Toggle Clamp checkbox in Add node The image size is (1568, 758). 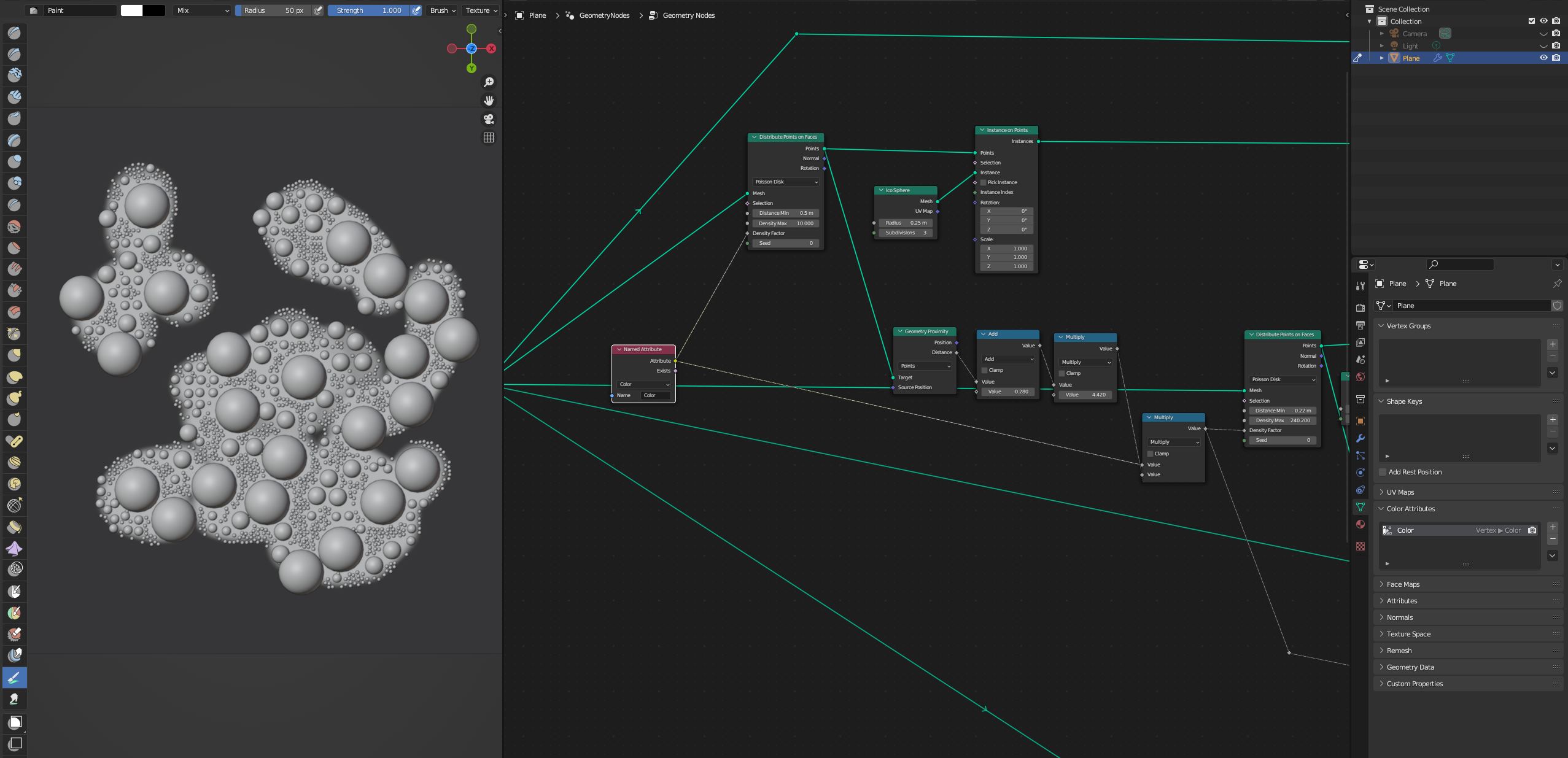point(984,370)
